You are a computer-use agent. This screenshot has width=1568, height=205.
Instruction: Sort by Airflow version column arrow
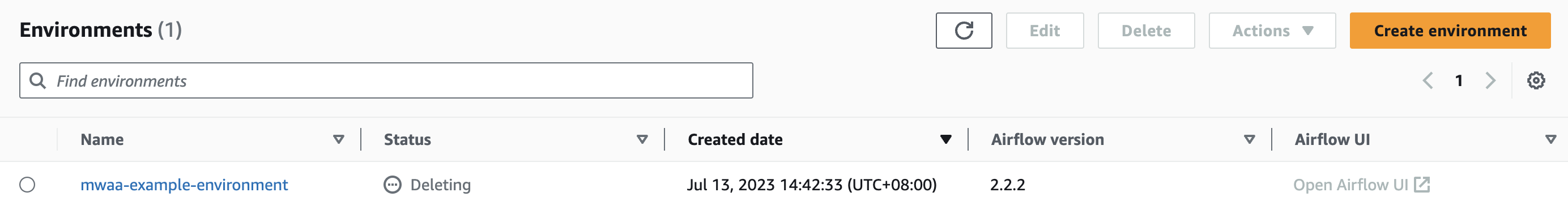click(x=1249, y=139)
